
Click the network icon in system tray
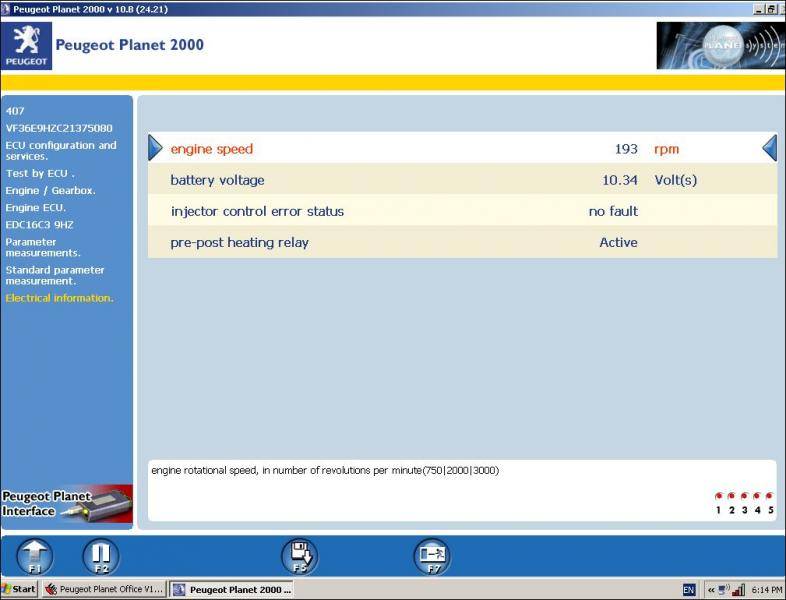723,589
